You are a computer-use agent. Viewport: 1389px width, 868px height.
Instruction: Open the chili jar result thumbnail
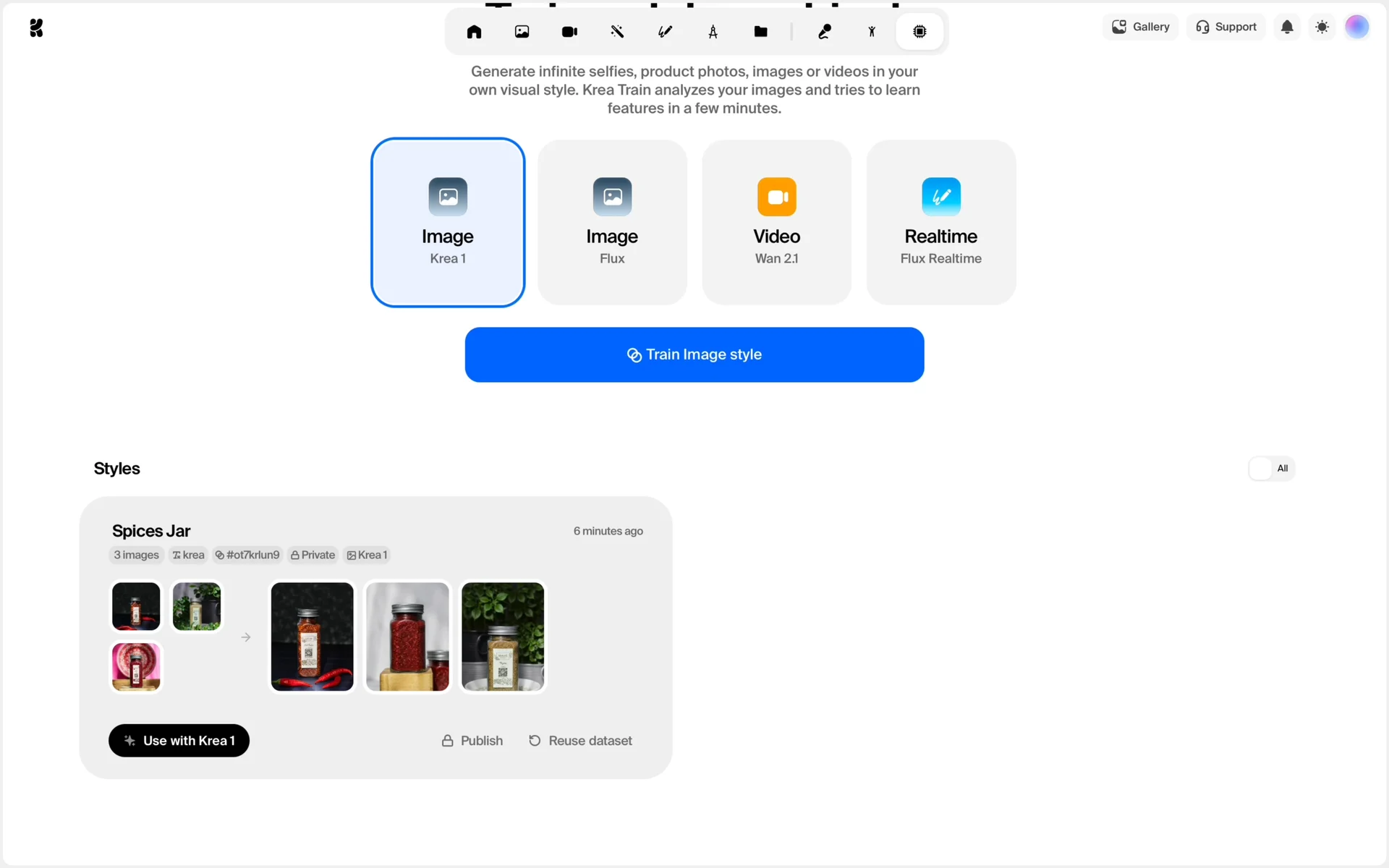point(312,637)
